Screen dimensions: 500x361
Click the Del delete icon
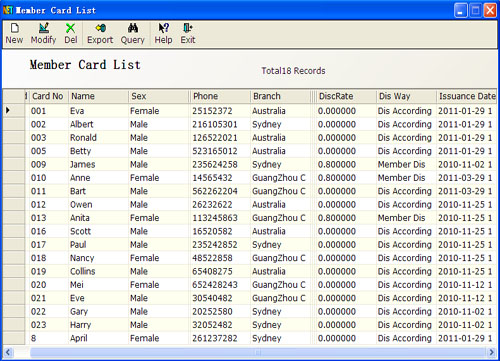tap(71, 33)
